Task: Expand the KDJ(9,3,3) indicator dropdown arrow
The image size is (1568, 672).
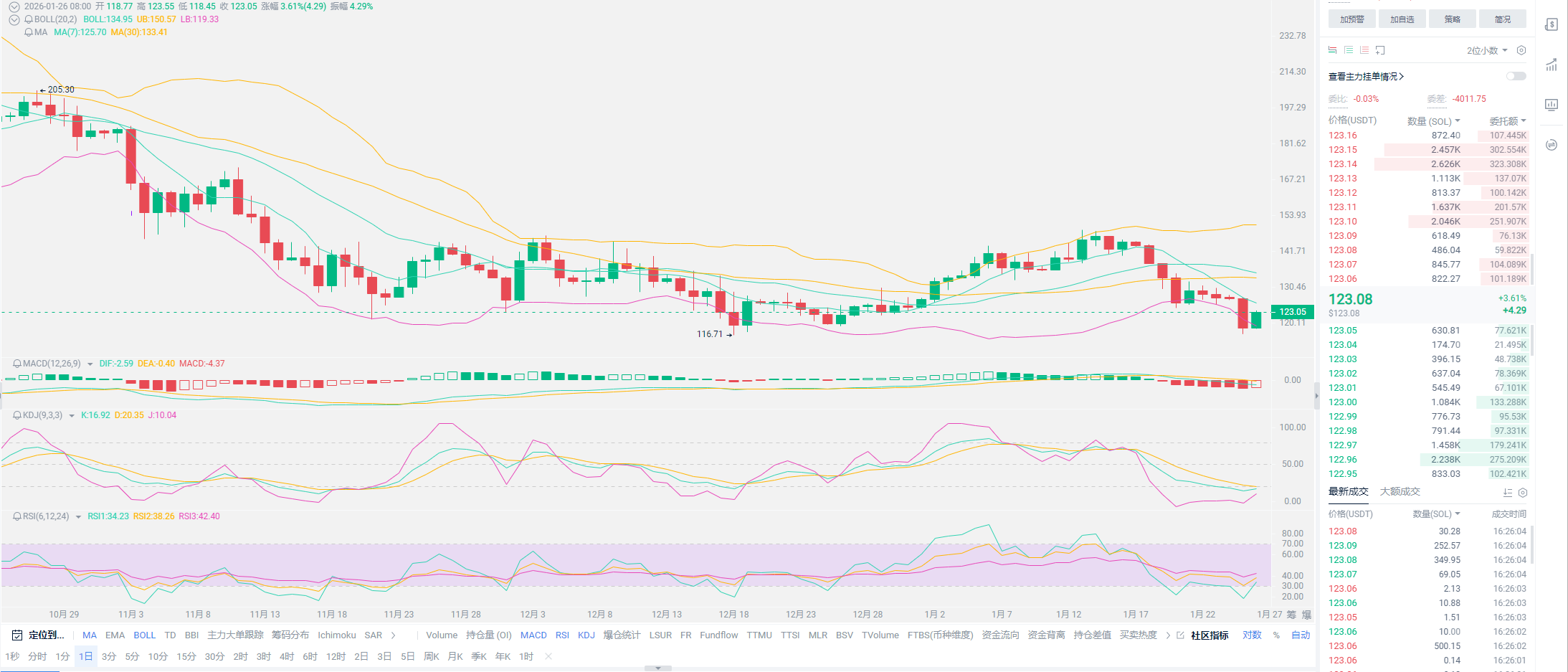Action: (72, 416)
